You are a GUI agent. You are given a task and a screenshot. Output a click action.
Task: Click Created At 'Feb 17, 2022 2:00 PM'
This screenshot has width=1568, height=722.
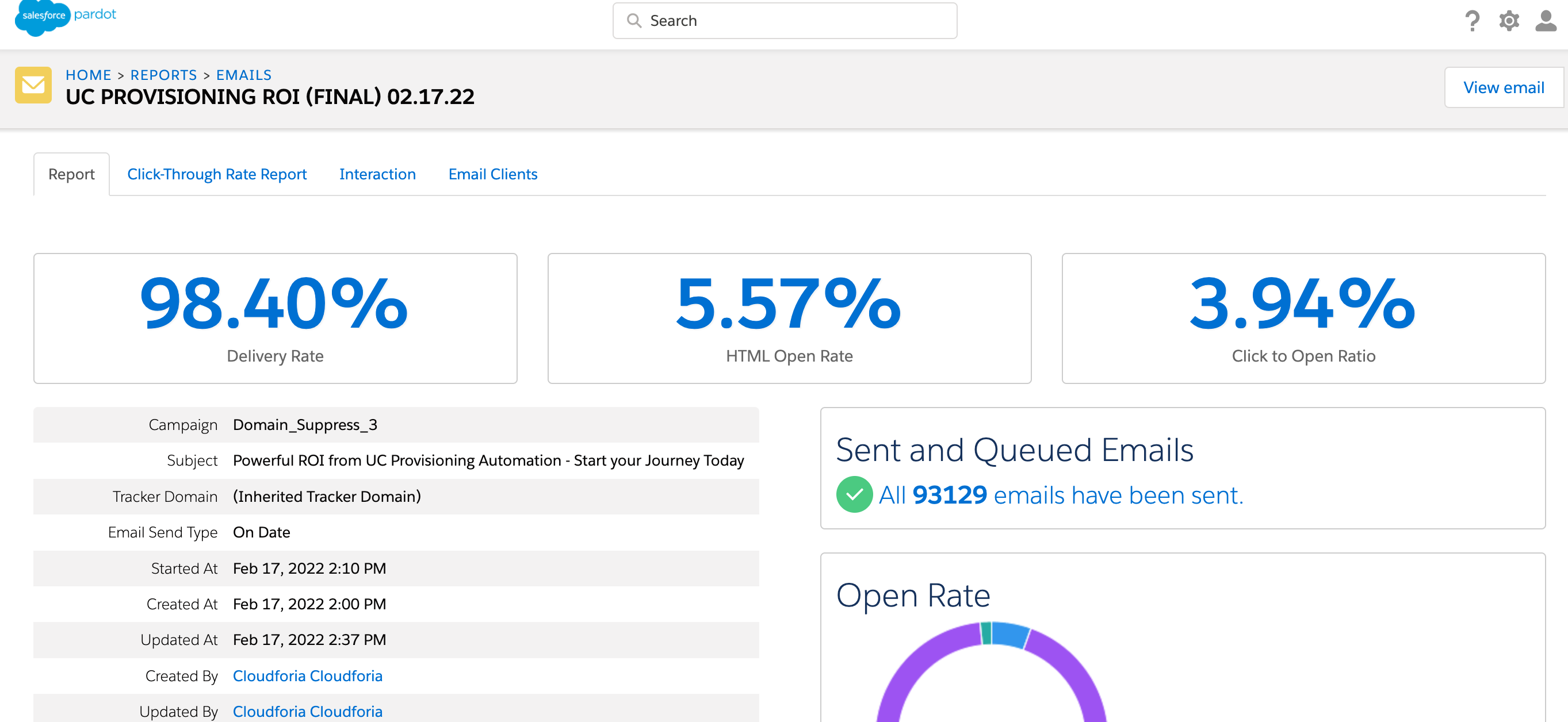[309, 604]
